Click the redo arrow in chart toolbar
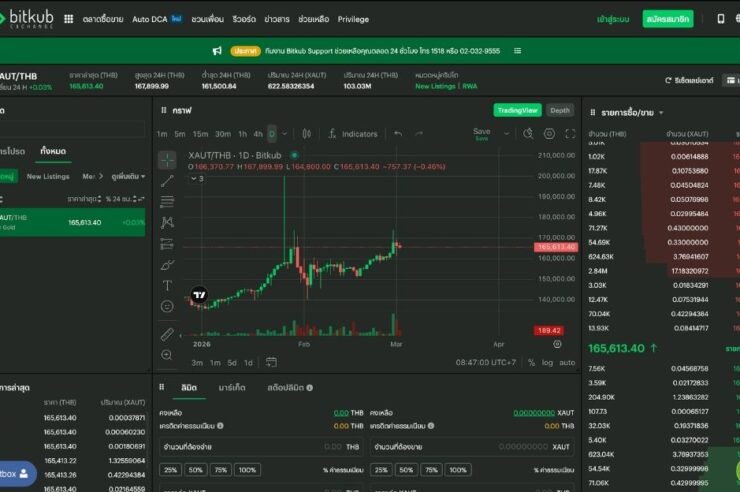Image resolution: width=740 pixels, height=492 pixels. pyautogui.click(x=419, y=134)
